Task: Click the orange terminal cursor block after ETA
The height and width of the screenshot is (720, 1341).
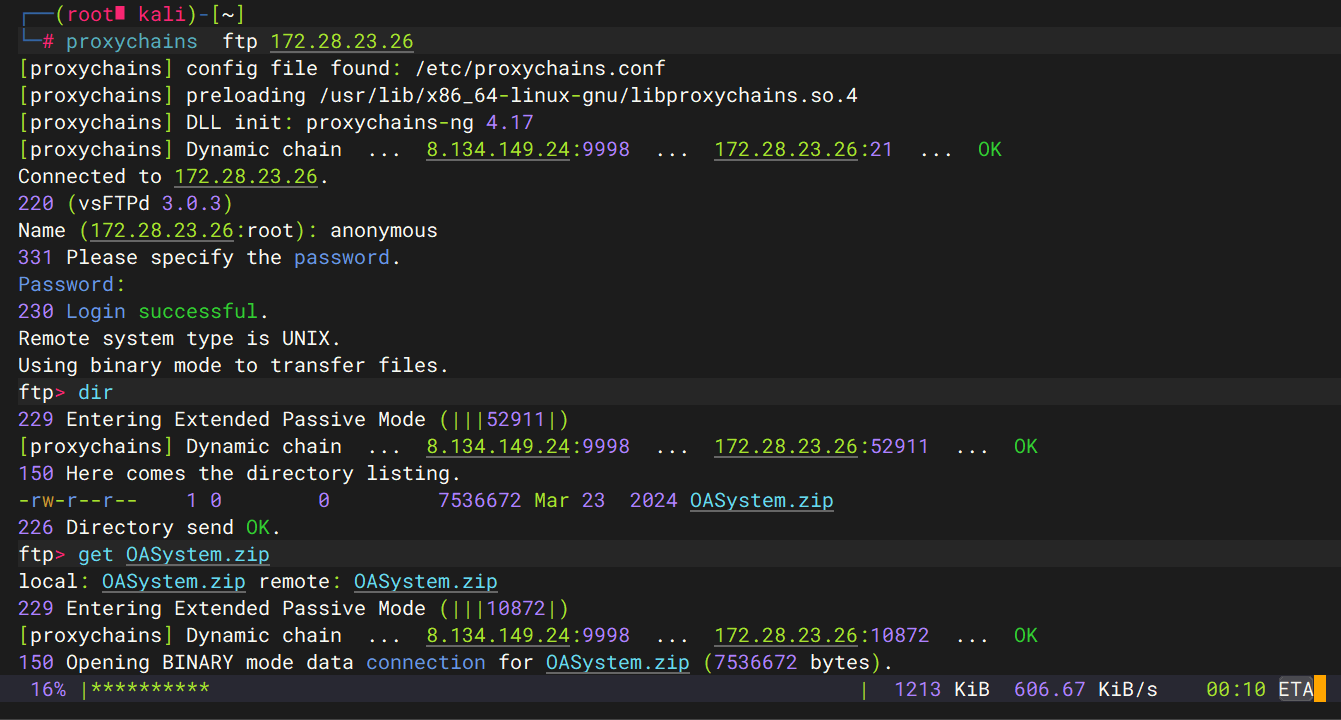Action: coord(1319,689)
